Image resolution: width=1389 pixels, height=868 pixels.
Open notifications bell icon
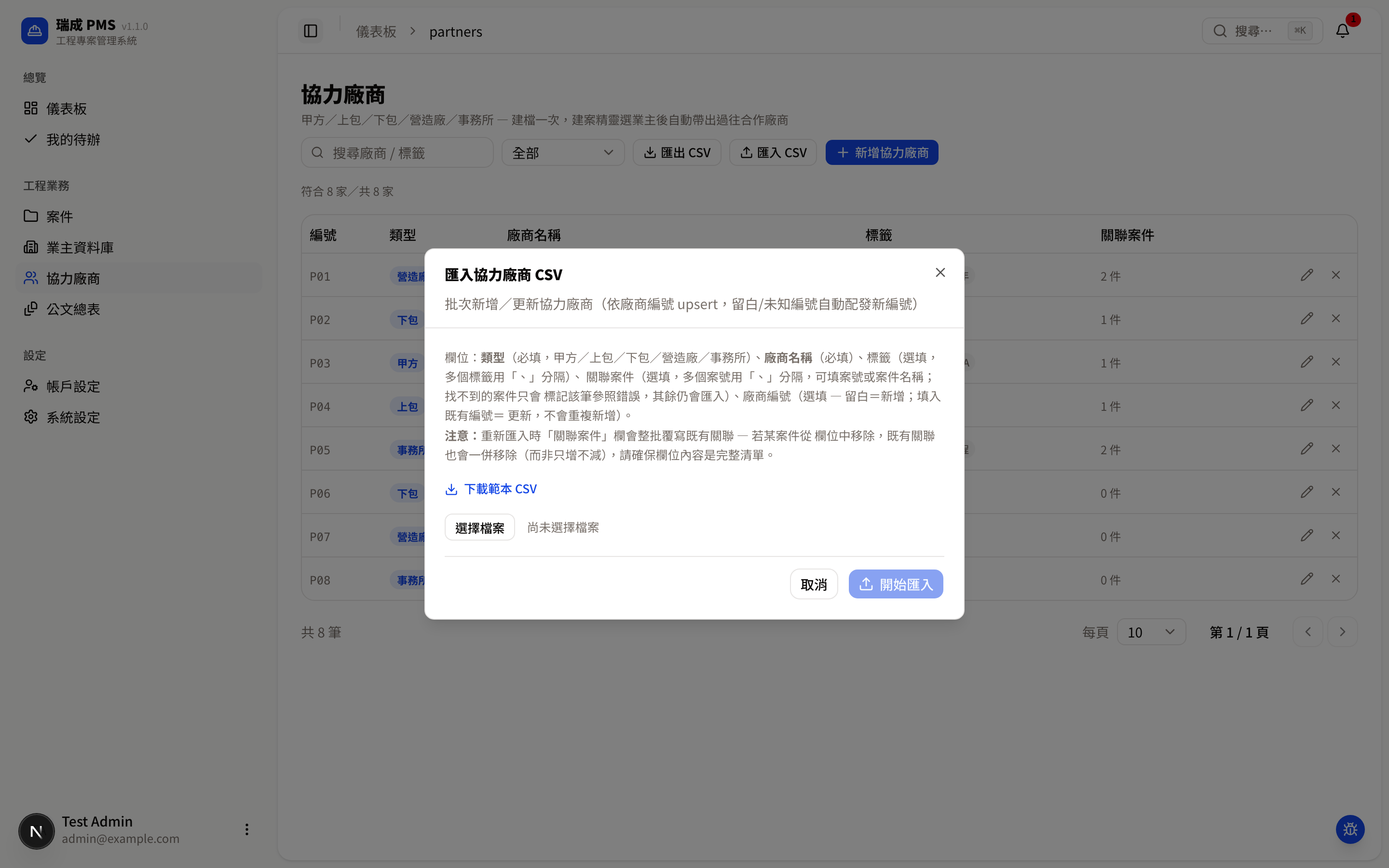(x=1343, y=31)
